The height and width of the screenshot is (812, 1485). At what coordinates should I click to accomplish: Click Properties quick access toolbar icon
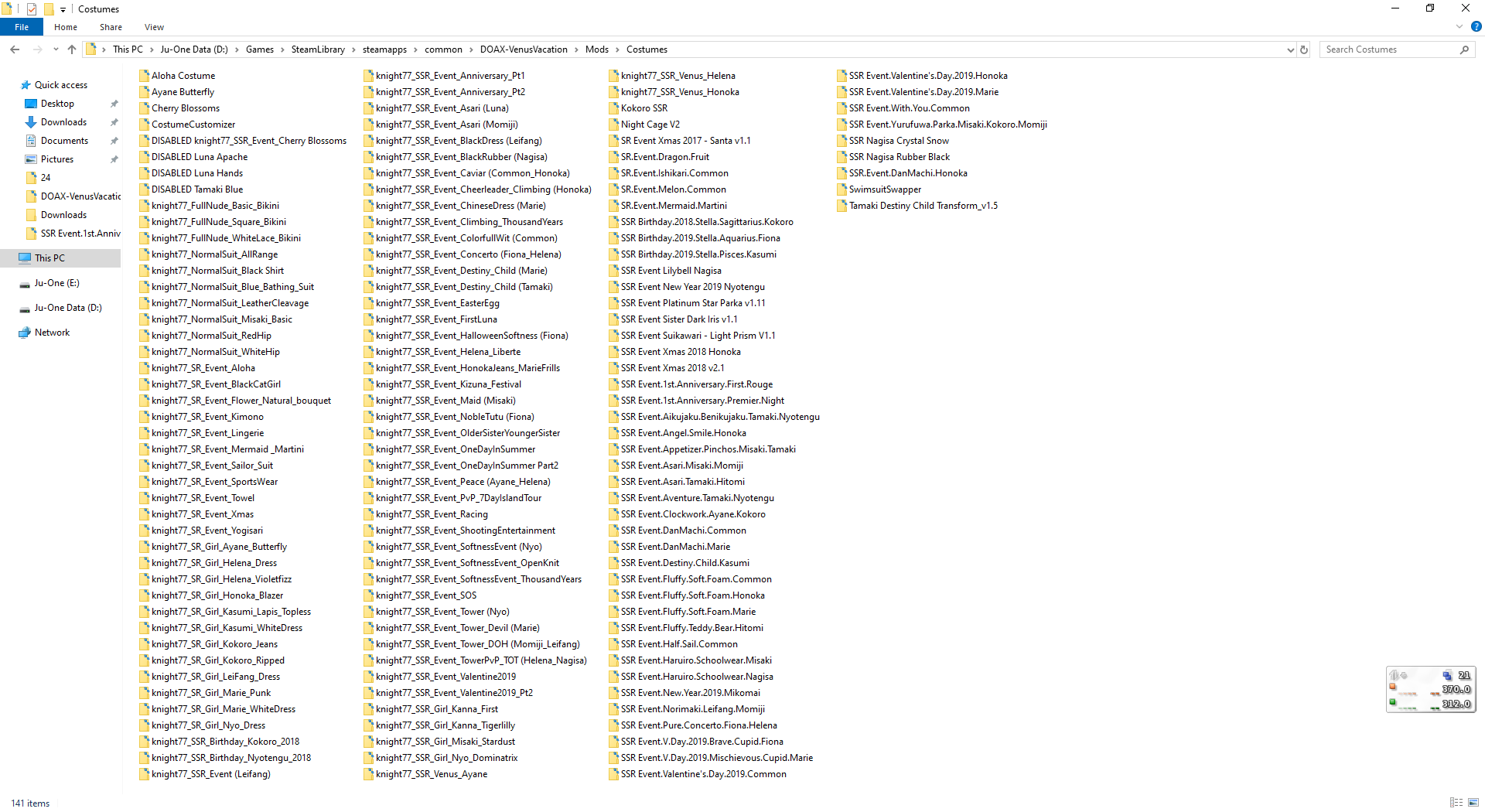[x=32, y=9]
